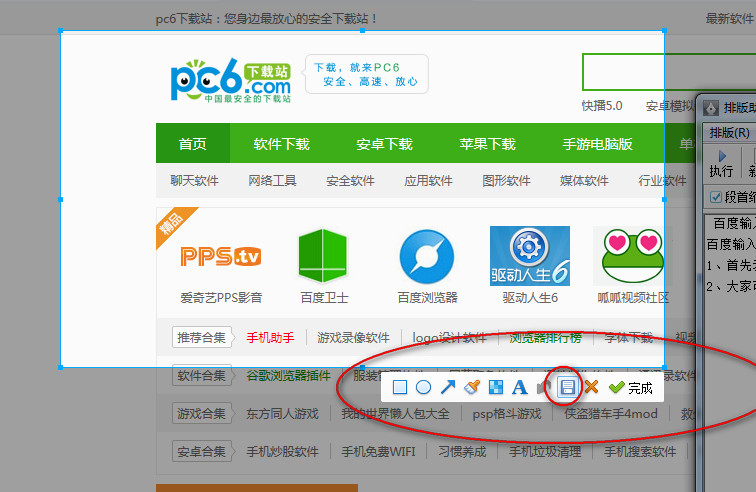
Task: Select the text annotation tool
Action: pyautogui.click(x=519, y=387)
